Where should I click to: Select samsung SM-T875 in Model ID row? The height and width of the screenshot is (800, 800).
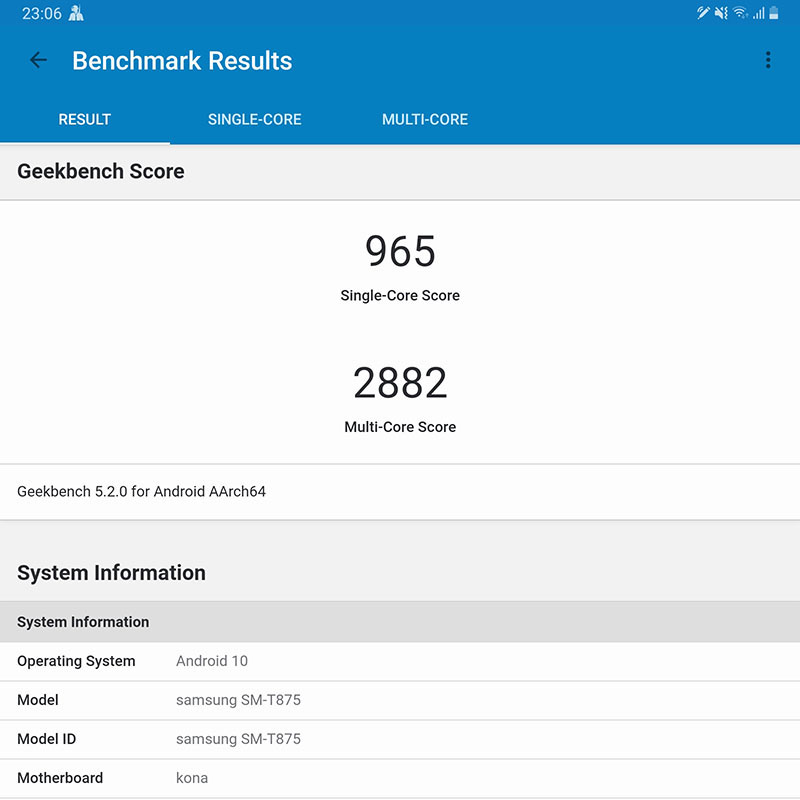pos(238,739)
